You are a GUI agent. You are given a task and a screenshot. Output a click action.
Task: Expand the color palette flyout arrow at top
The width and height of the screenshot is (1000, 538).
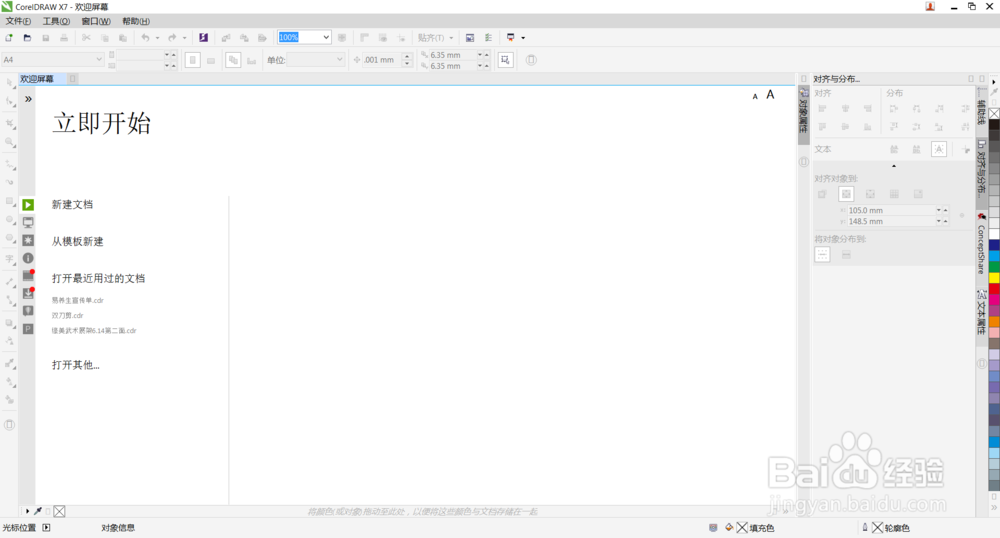pyautogui.click(x=994, y=82)
